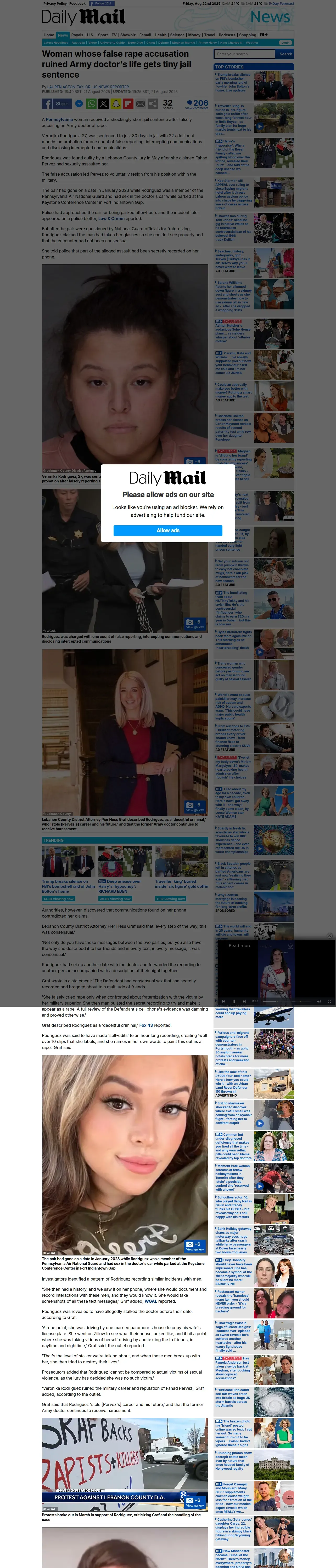
Task: Share via Facebook Messenger icon
Action: [x=79, y=104]
